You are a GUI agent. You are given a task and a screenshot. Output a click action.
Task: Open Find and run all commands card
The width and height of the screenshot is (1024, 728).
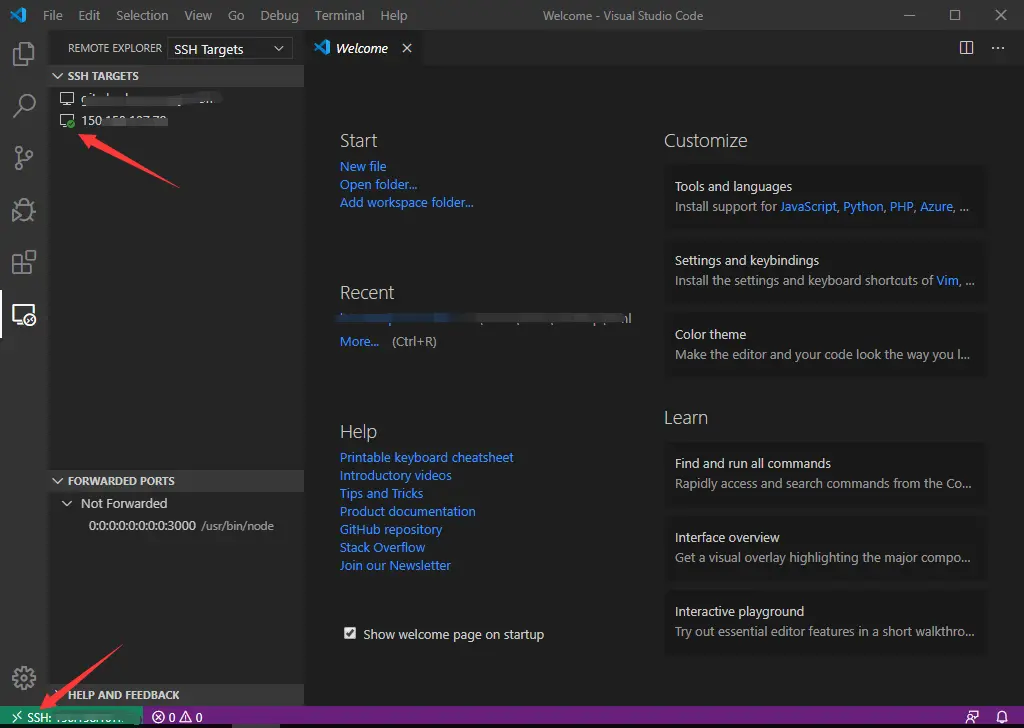825,473
